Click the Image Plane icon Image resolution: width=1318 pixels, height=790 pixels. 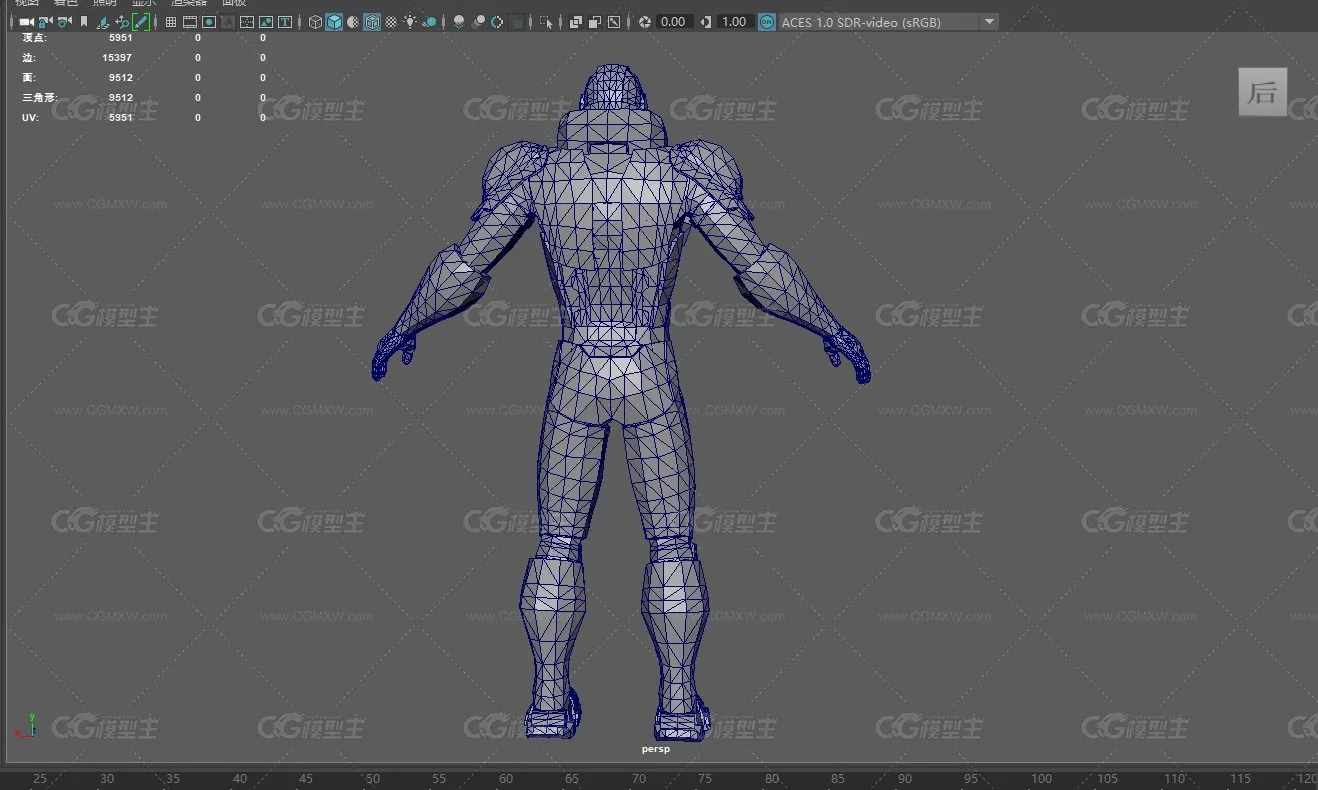[x=103, y=22]
